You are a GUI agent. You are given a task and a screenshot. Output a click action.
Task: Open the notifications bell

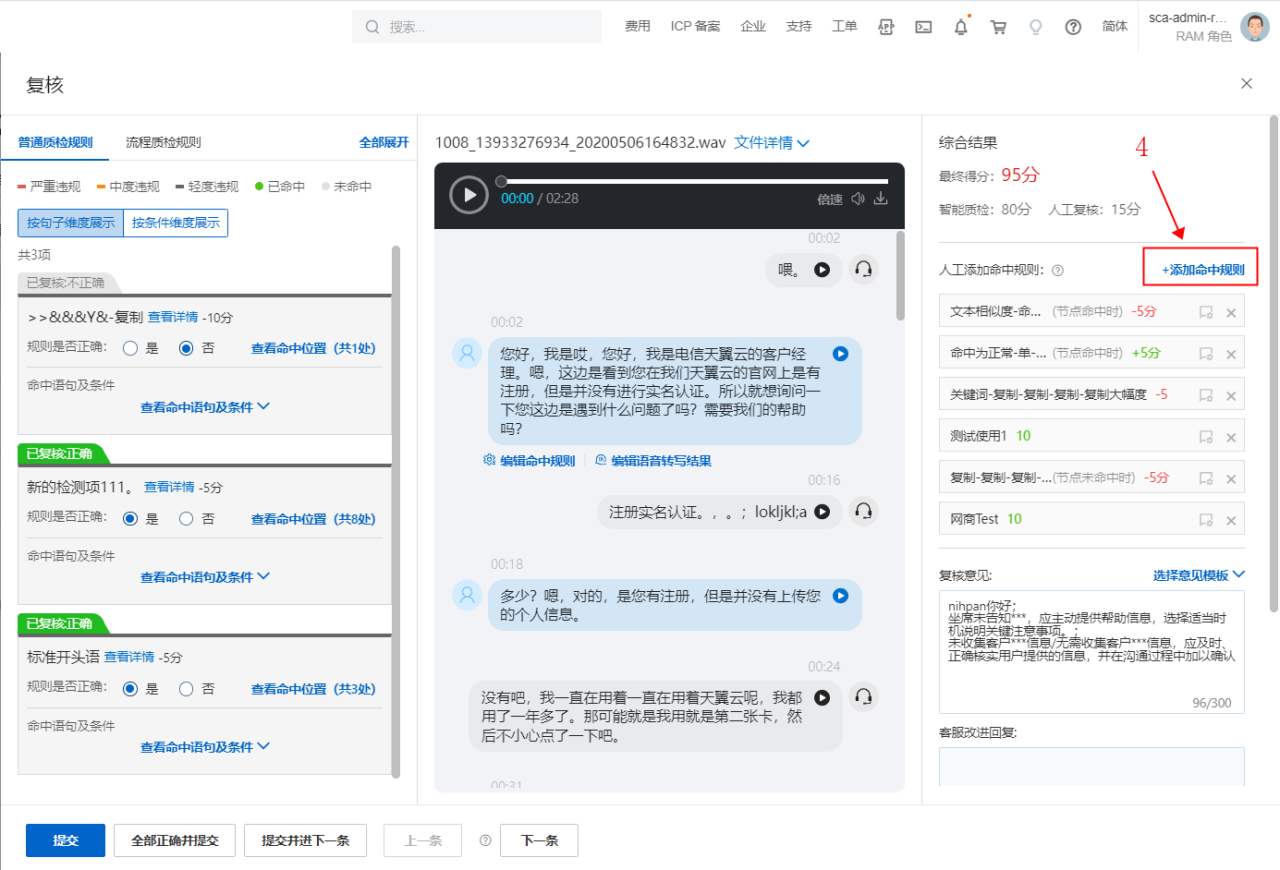(961, 27)
